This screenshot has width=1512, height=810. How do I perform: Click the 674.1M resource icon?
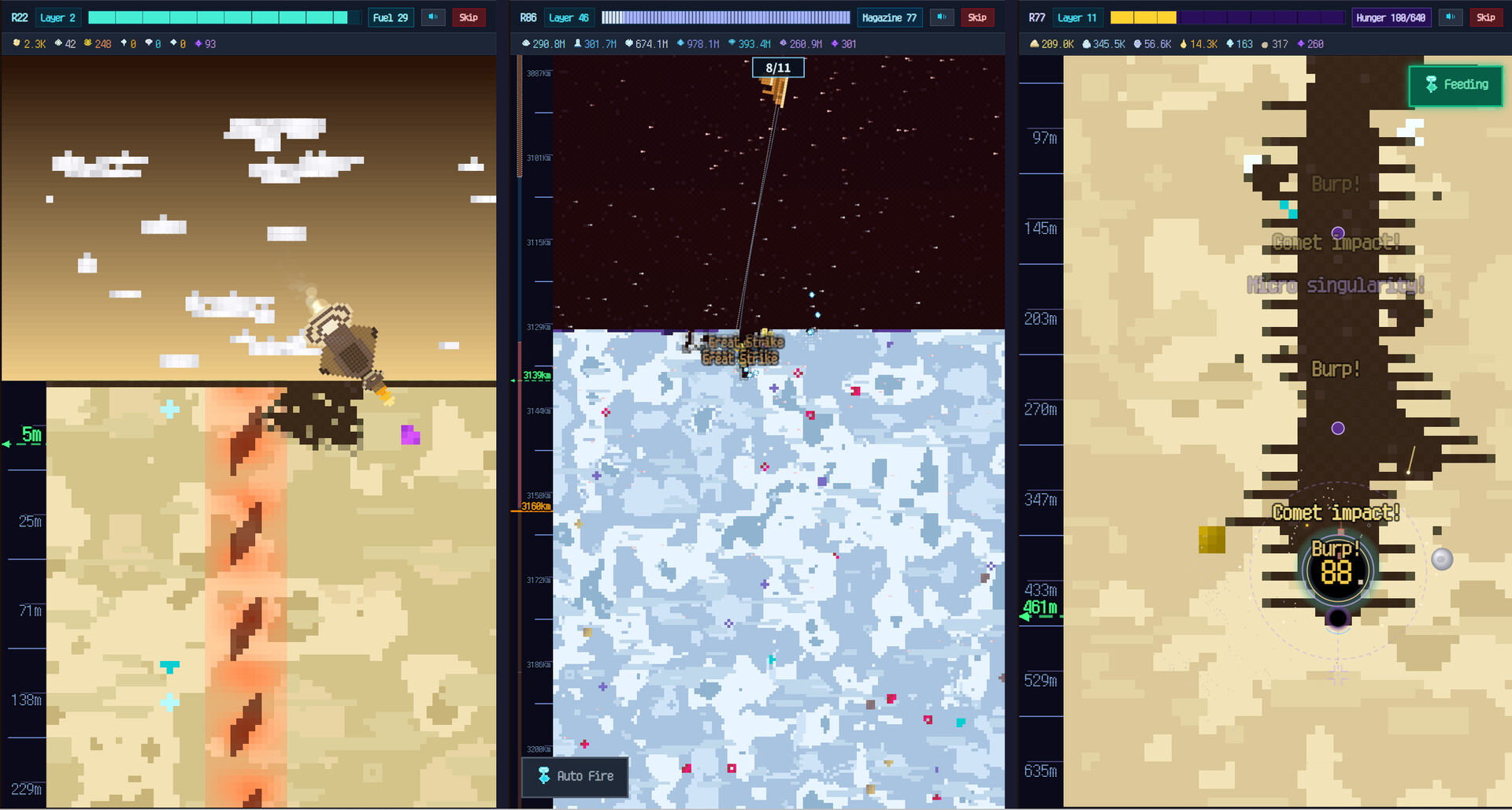[x=629, y=43]
